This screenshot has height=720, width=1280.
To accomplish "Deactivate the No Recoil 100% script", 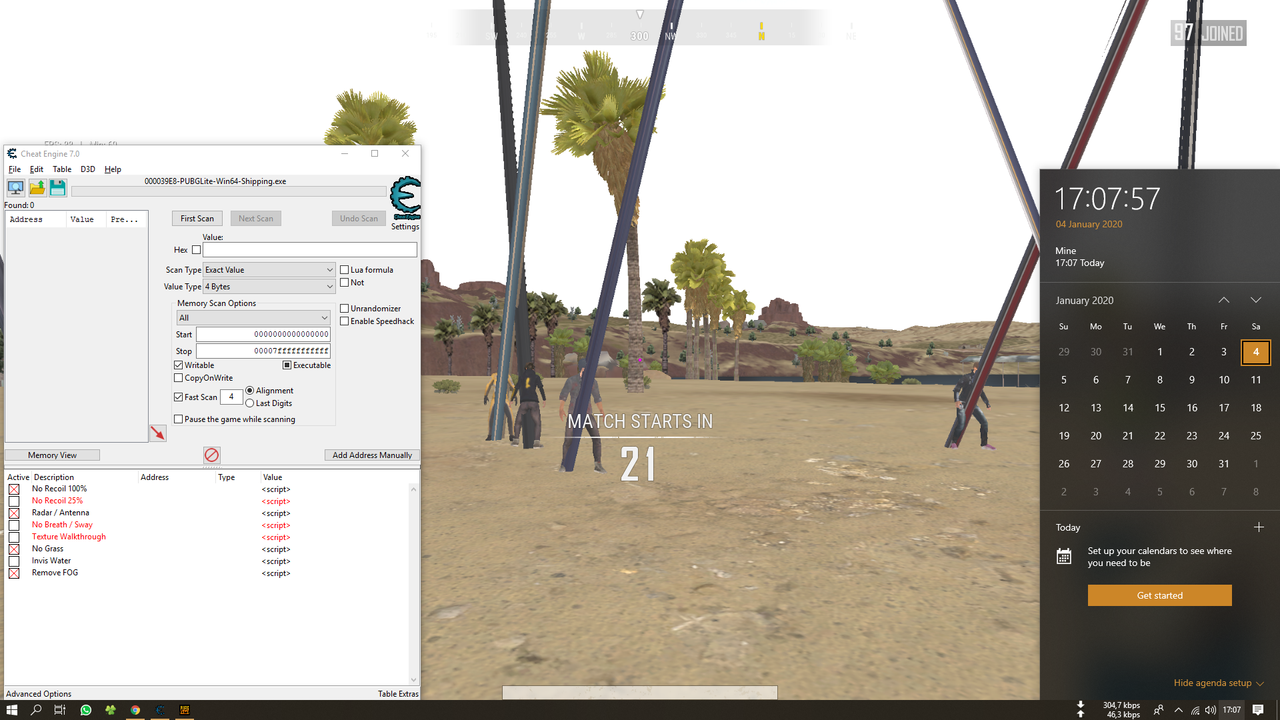I will pos(14,489).
